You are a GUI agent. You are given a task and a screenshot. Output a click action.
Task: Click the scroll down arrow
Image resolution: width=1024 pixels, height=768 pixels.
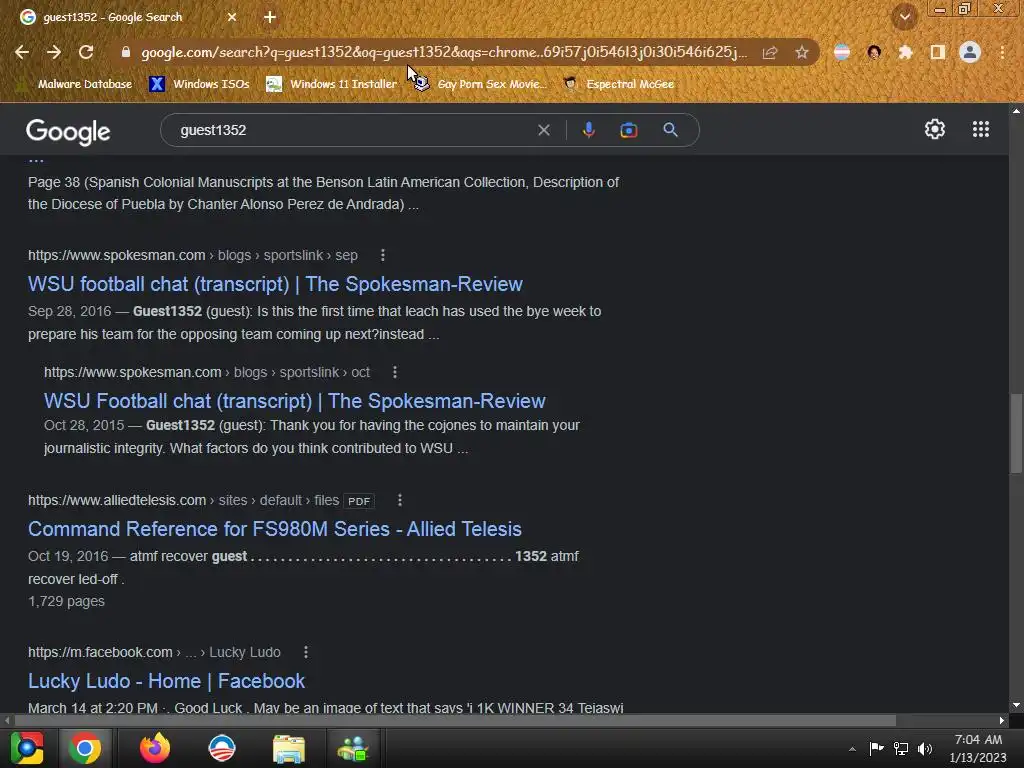(x=1016, y=705)
